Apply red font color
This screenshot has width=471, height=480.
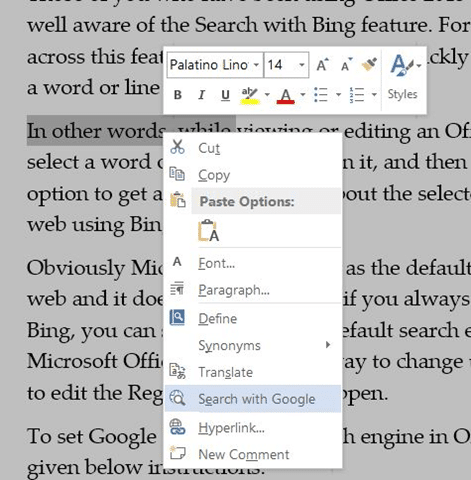coord(286,96)
